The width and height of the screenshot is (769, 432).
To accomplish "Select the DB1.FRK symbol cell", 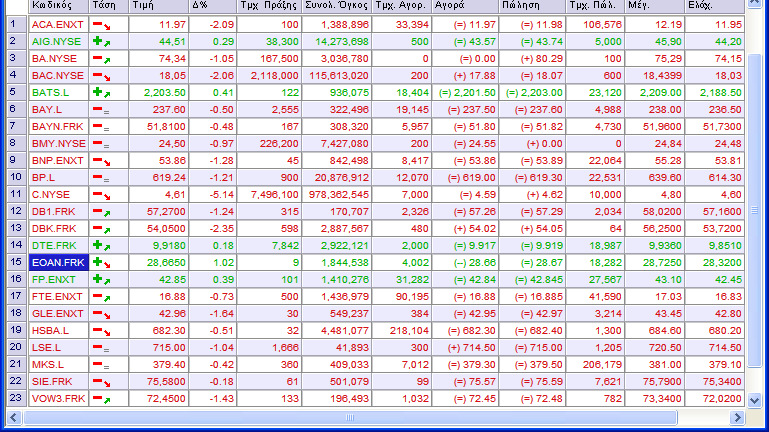I will [59, 212].
